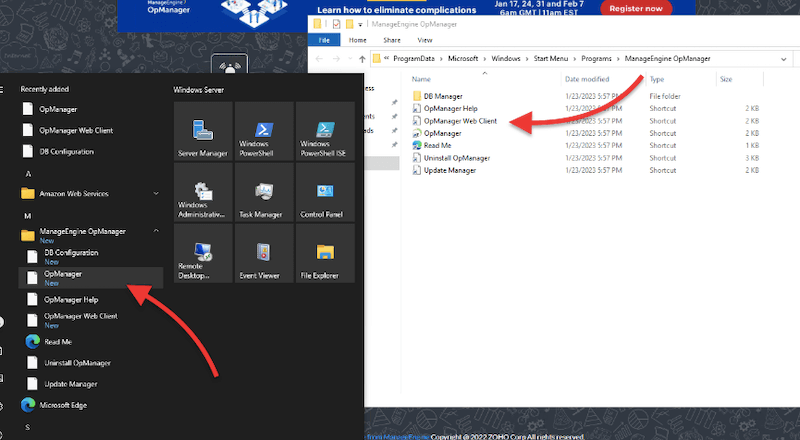Switch to the Share ribbon tab
Viewport: 800px width, 440px height.
[x=392, y=40]
